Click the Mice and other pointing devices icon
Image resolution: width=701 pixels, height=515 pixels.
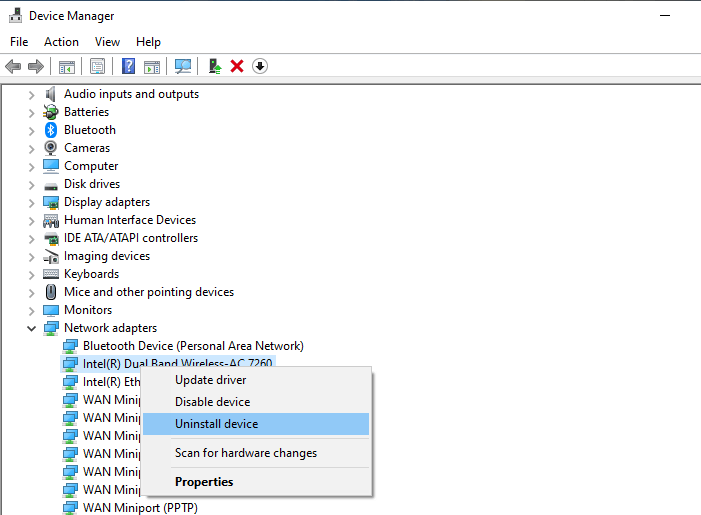(x=51, y=292)
